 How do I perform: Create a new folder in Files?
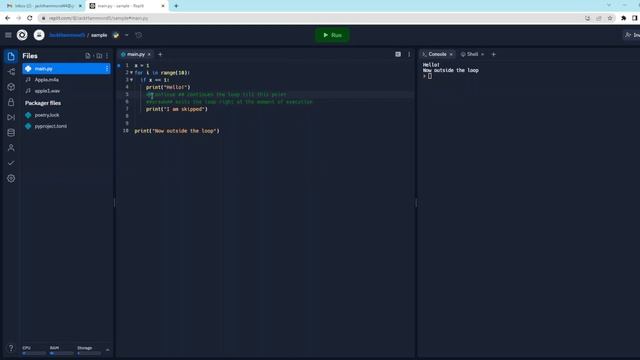pyautogui.click(x=99, y=56)
